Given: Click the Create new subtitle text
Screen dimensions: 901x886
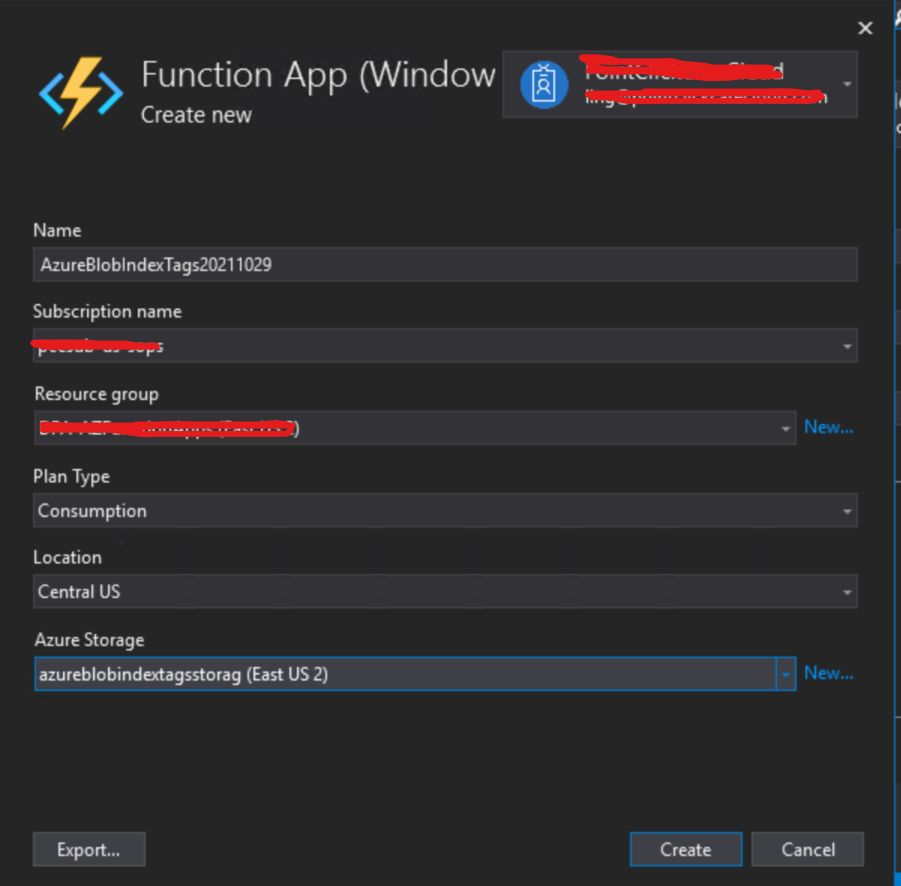Looking at the screenshot, I should coord(196,115).
